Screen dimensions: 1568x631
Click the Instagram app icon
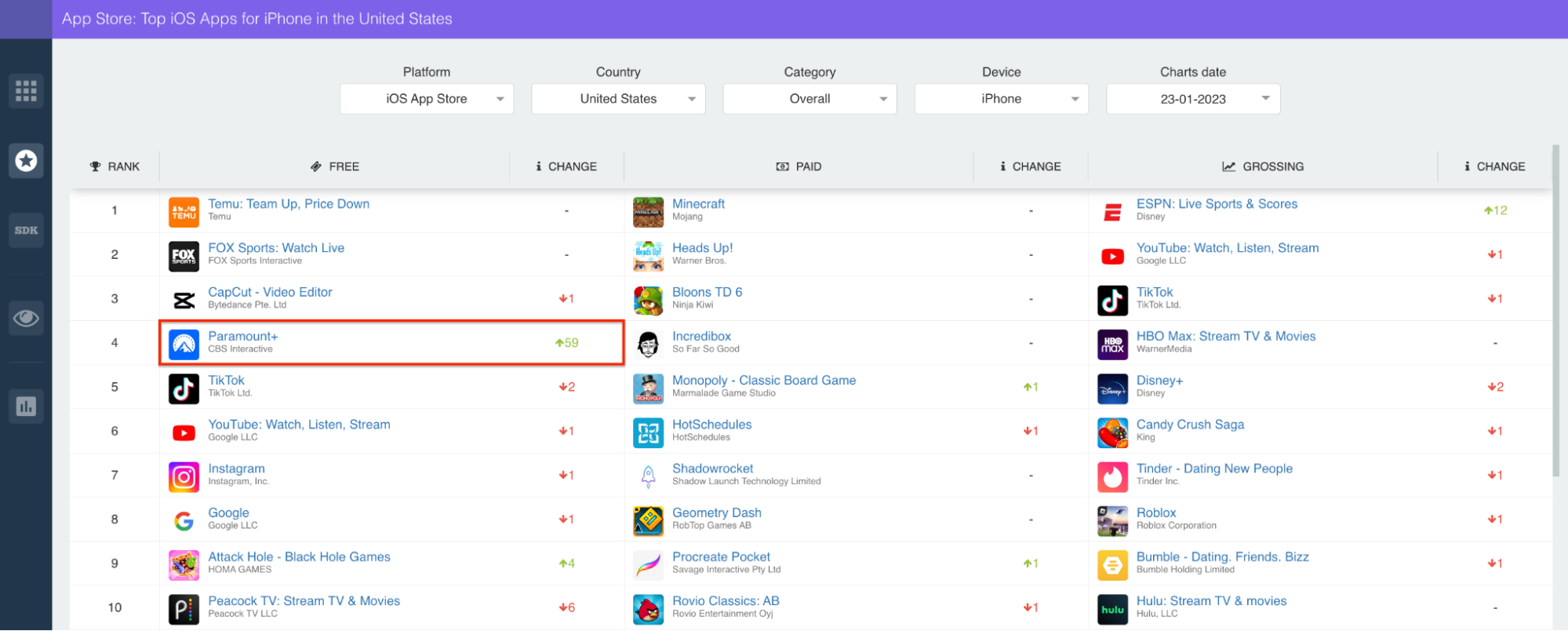(184, 476)
